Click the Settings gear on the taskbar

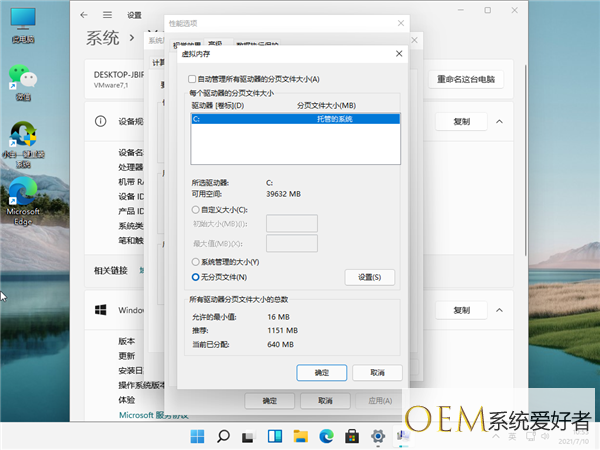[377, 437]
